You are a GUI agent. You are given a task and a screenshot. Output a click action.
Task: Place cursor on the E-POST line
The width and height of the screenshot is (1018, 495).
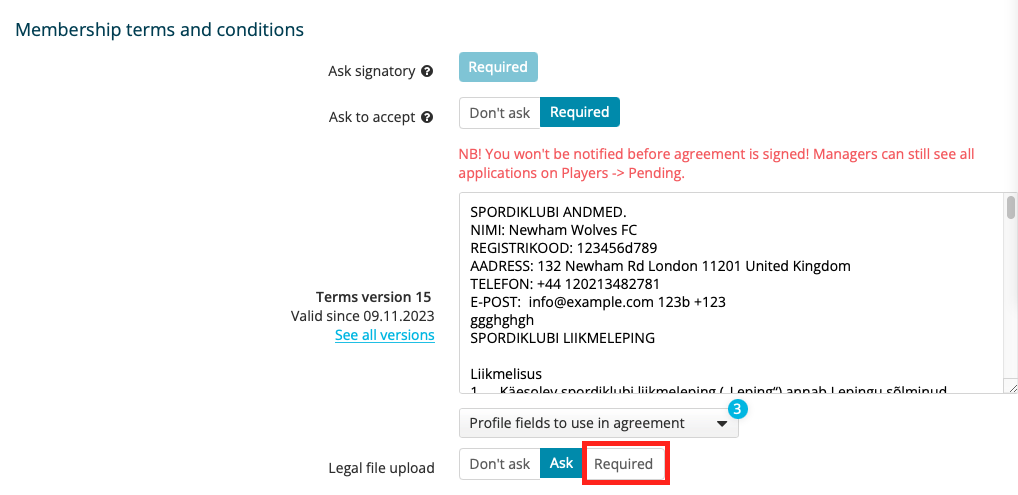pos(598,302)
